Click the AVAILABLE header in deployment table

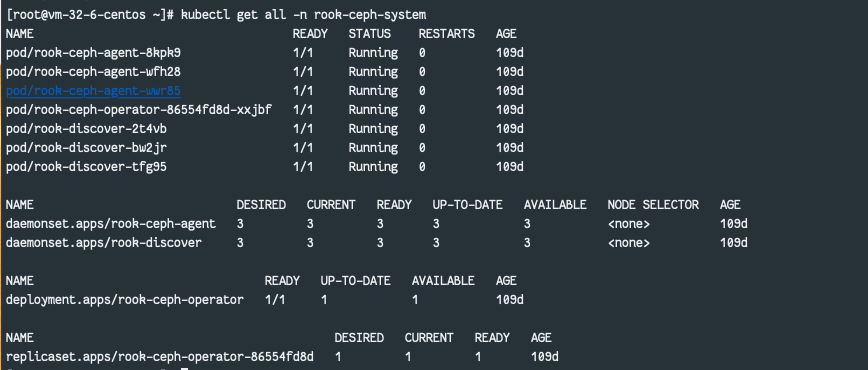coord(443,281)
